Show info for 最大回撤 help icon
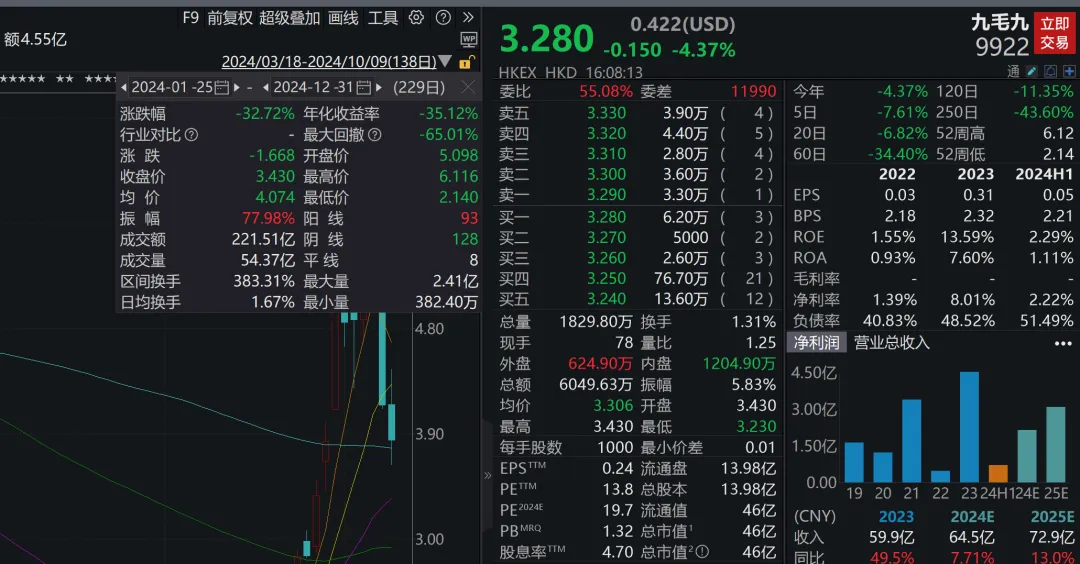1080x564 pixels. coord(375,135)
